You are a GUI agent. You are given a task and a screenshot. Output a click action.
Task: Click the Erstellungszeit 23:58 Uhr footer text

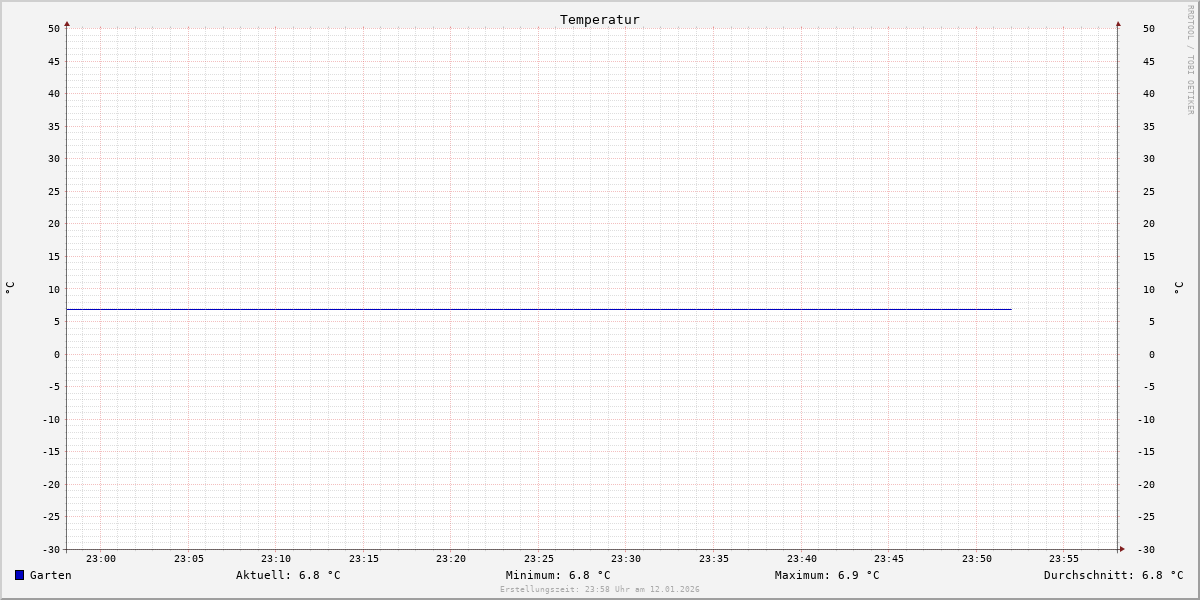tap(600, 589)
